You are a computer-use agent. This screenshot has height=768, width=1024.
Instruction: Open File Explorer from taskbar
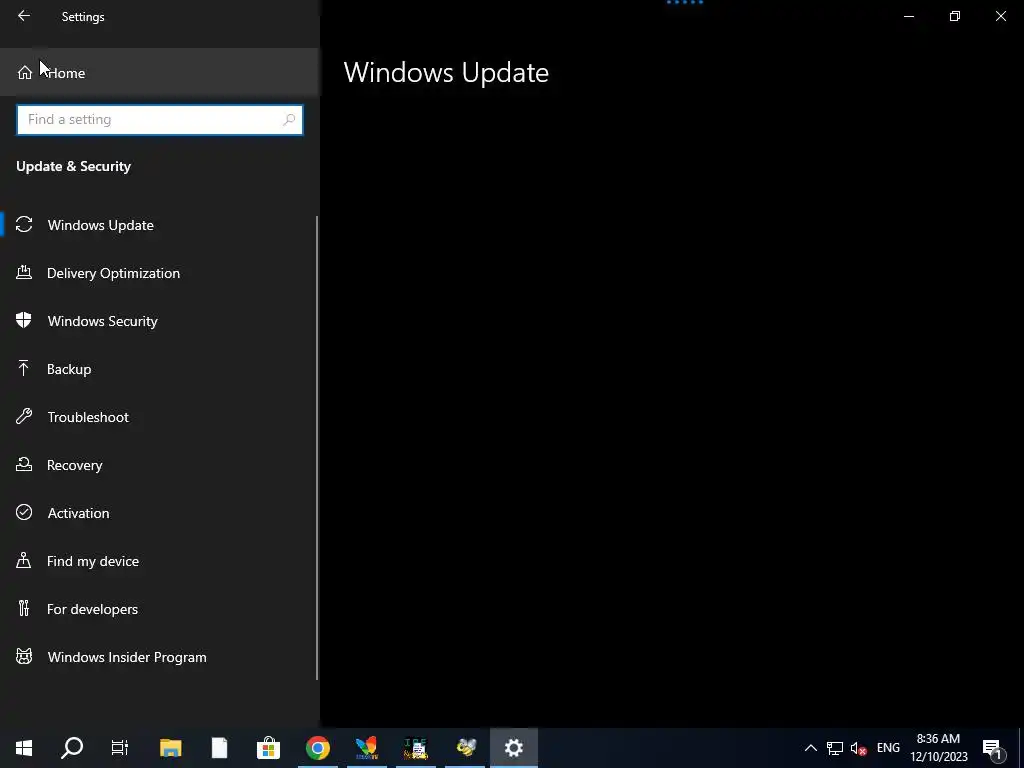tap(170, 748)
